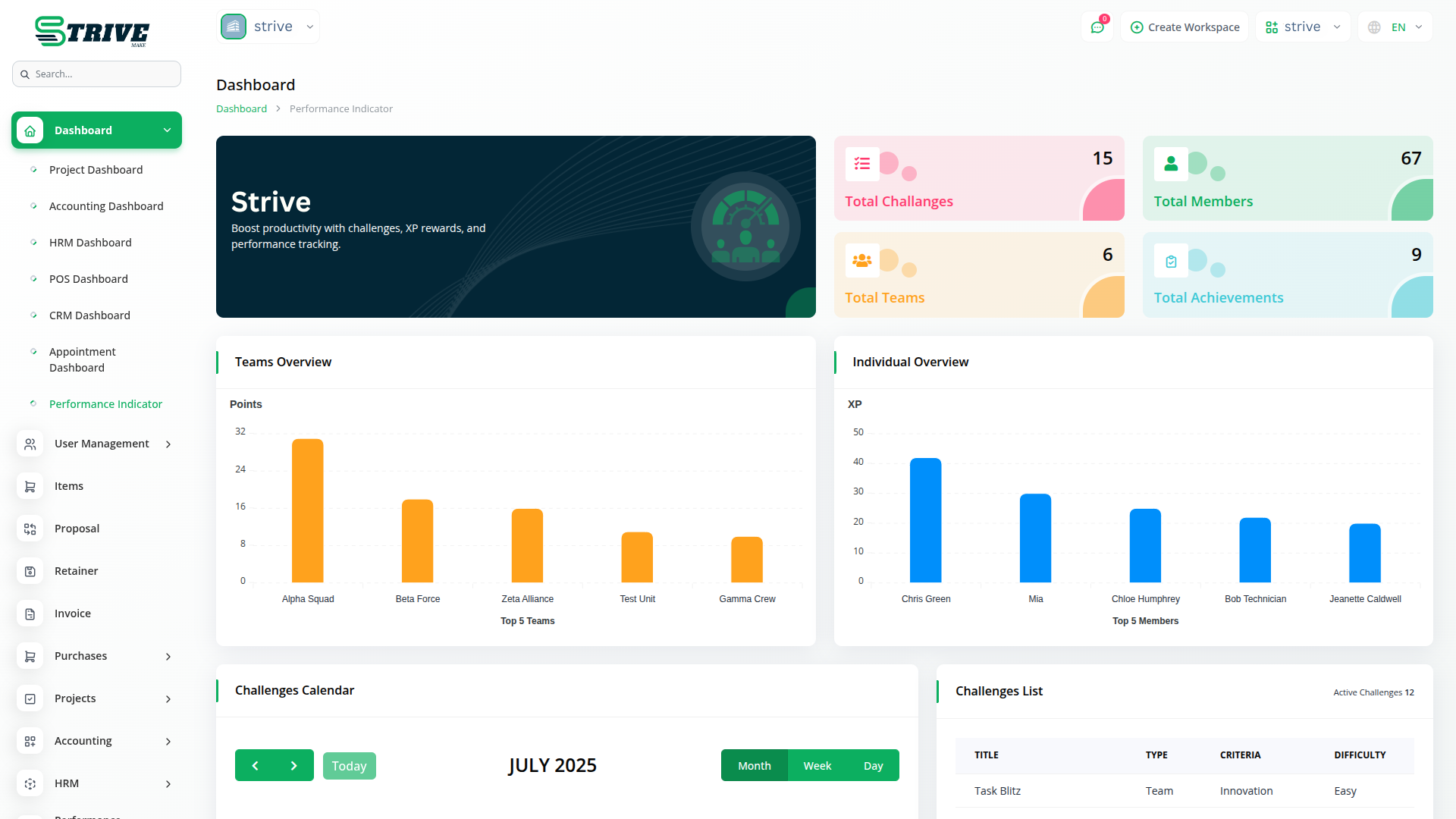Click the Strive logo in the sidebar
The width and height of the screenshot is (1456, 819).
pos(93,31)
